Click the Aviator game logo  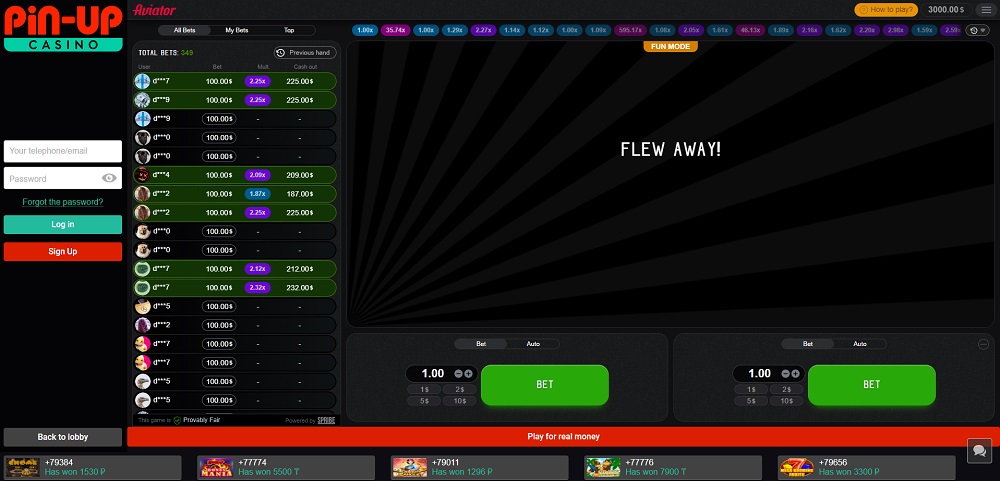tap(154, 10)
